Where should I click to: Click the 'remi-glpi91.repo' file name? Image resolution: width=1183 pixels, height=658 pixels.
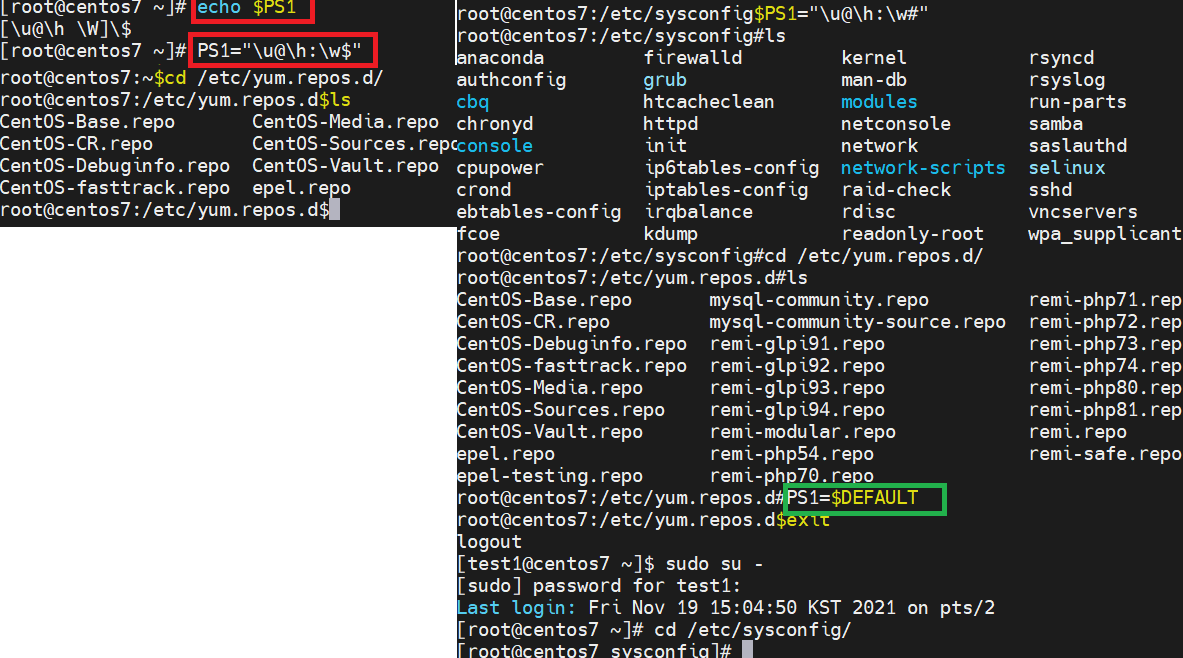[797, 343]
